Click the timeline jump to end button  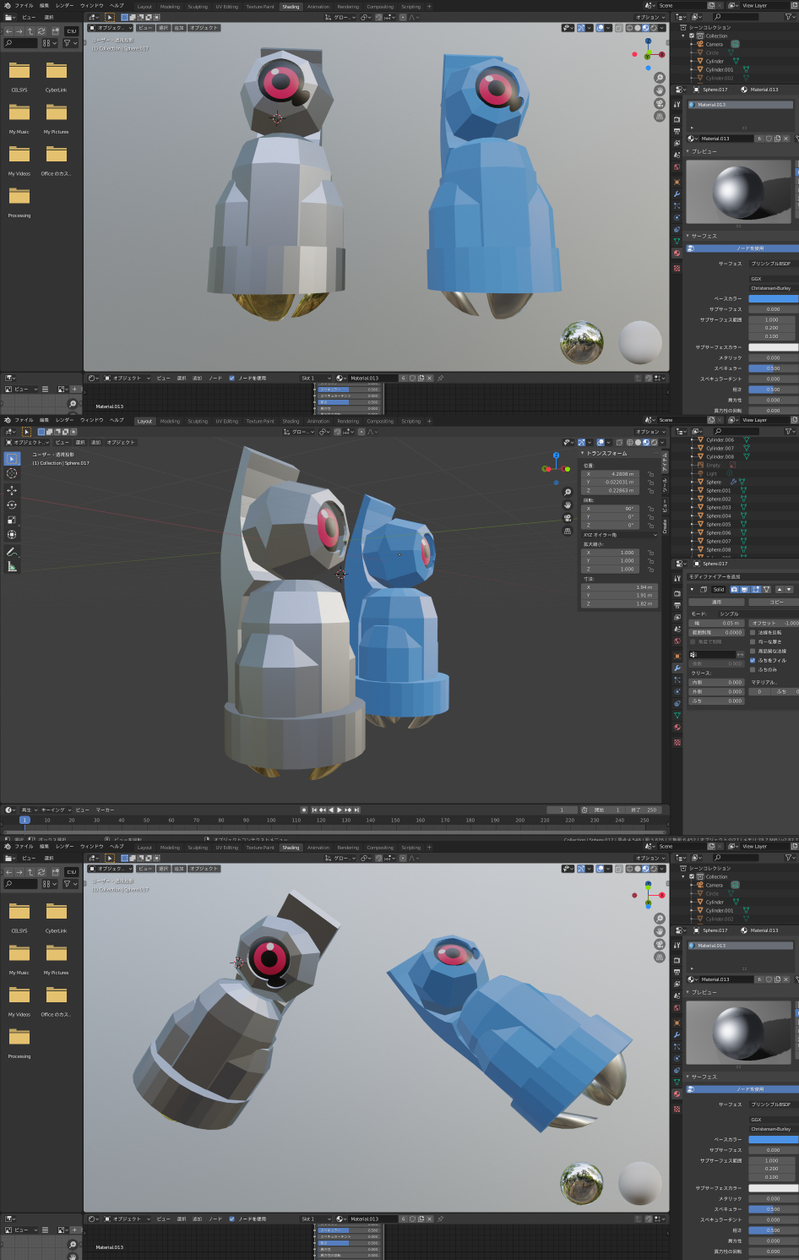click(357, 810)
